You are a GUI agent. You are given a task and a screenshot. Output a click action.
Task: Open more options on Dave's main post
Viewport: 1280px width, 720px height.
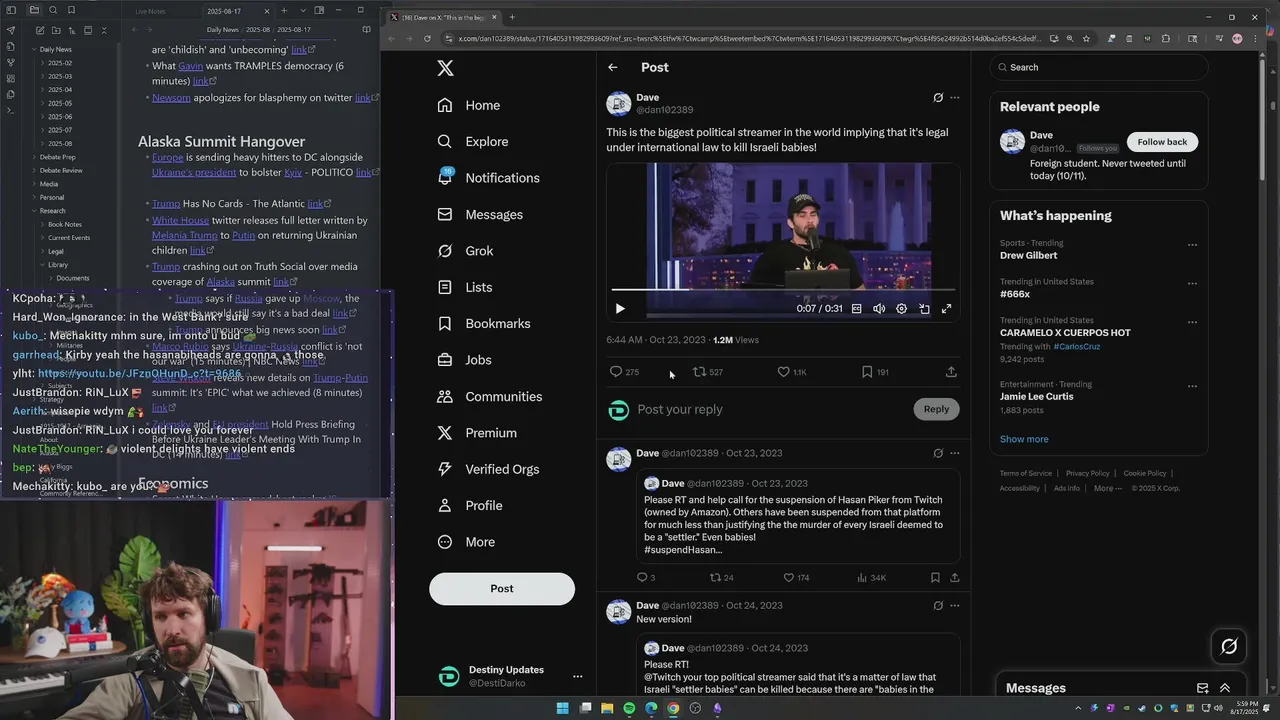(955, 98)
